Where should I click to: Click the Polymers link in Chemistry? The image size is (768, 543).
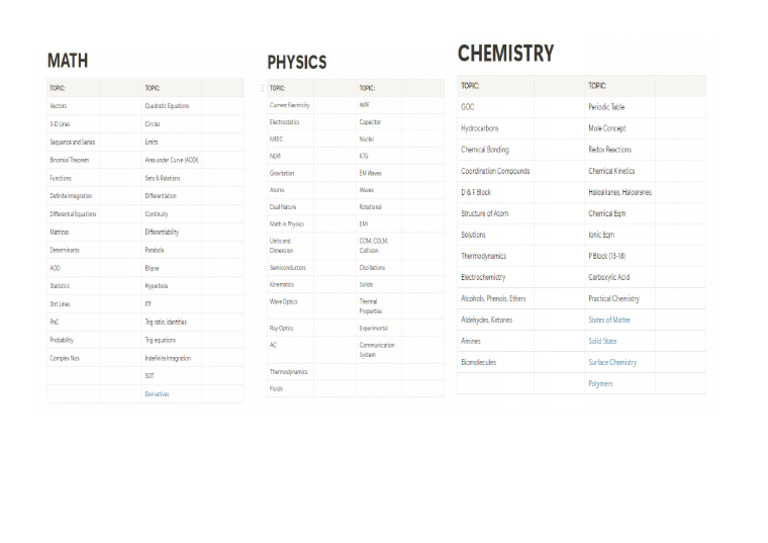point(600,384)
